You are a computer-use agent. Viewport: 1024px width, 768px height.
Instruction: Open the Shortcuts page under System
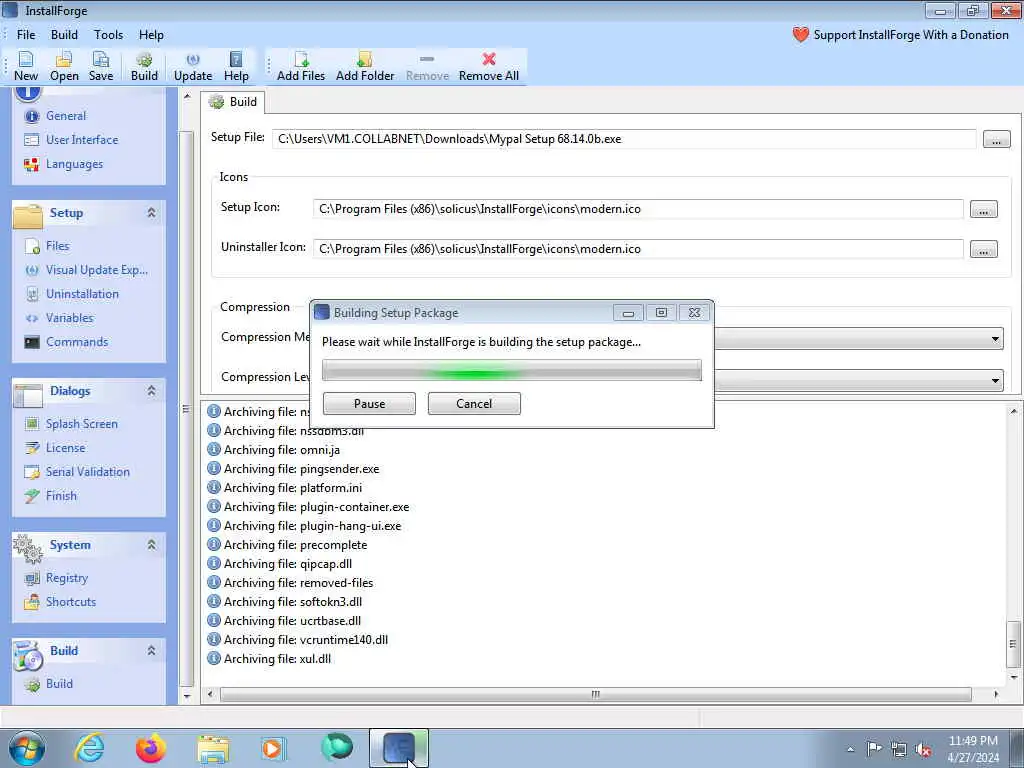coord(71,602)
